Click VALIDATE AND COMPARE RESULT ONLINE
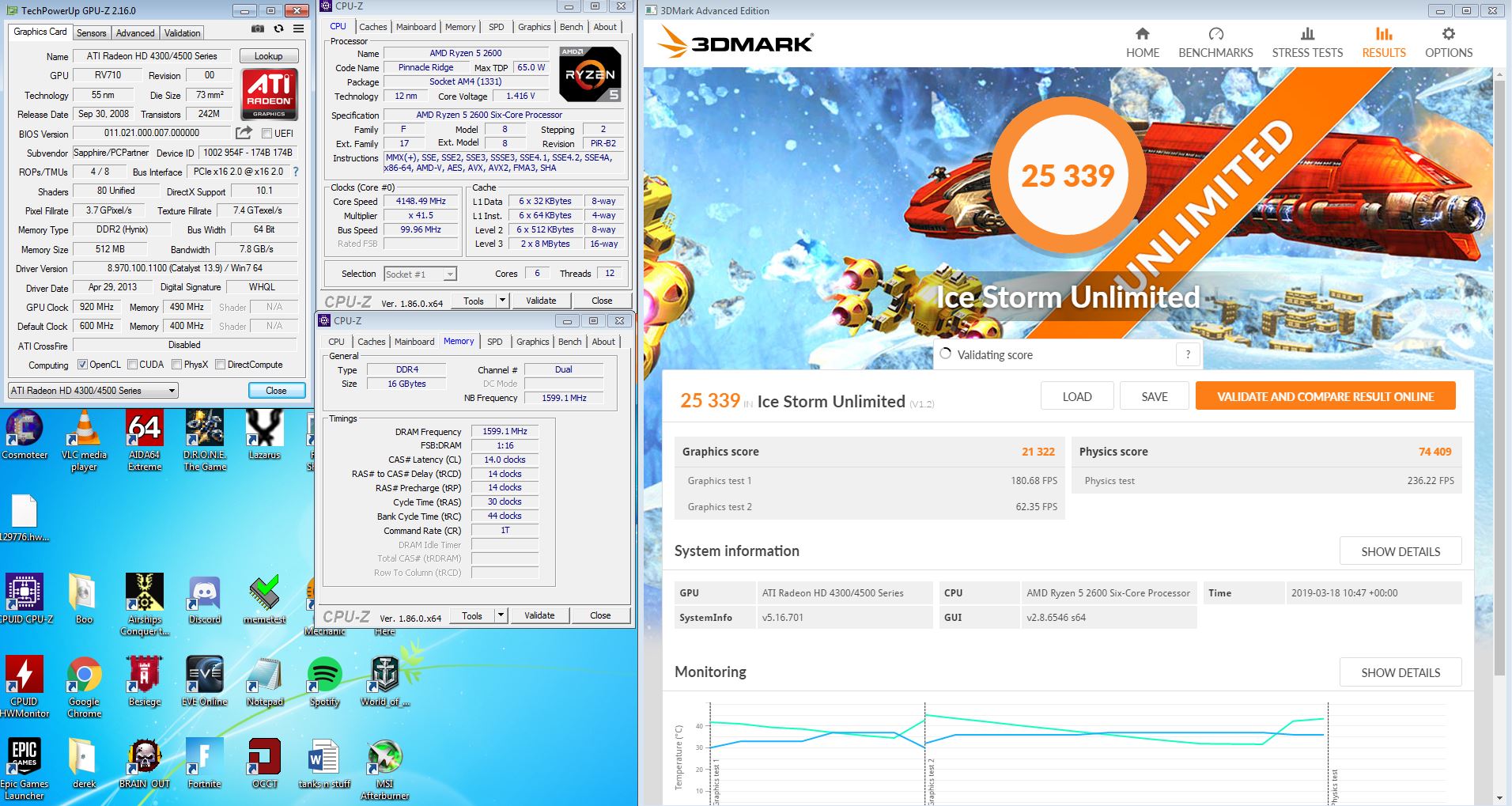Image resolution: width=1512 pixels, height=806 pixels. (x=1325, y=396)
